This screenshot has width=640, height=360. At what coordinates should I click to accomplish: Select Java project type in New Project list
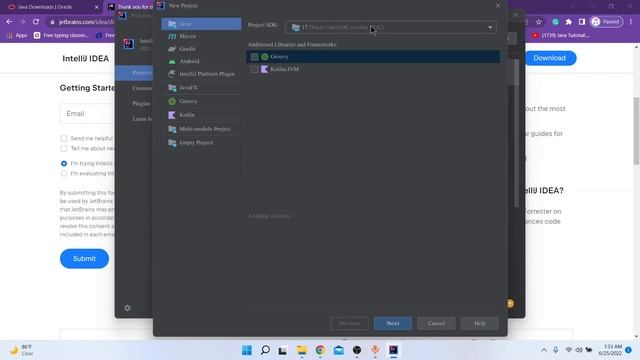tap(201, 24)
